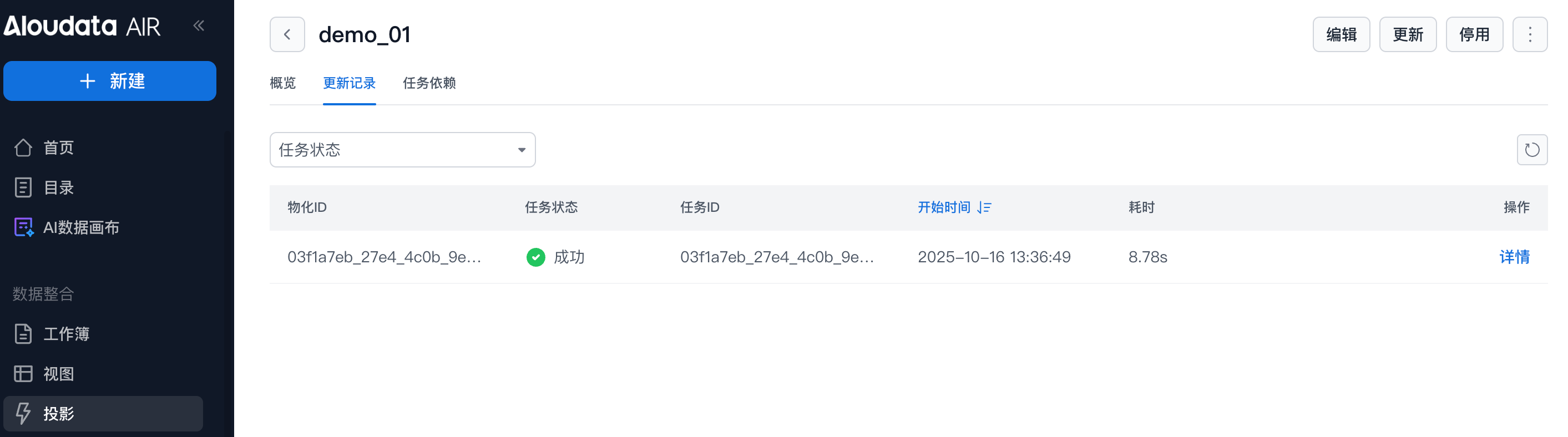The width and height of the screenshot is (1568, 437).
Task: Switch to the 概览 tab
Action: click(x=282, y=83)
